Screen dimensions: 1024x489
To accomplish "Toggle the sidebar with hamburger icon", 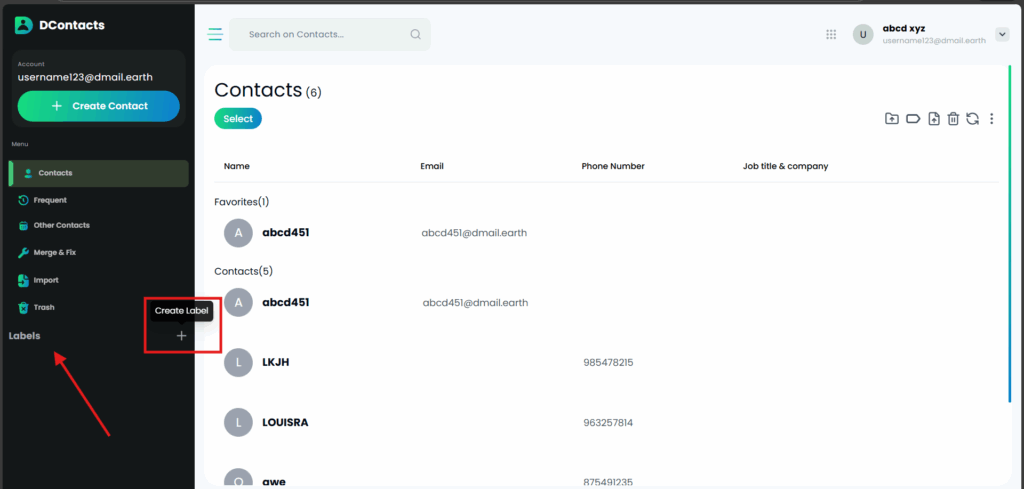I will coord(215,34).
